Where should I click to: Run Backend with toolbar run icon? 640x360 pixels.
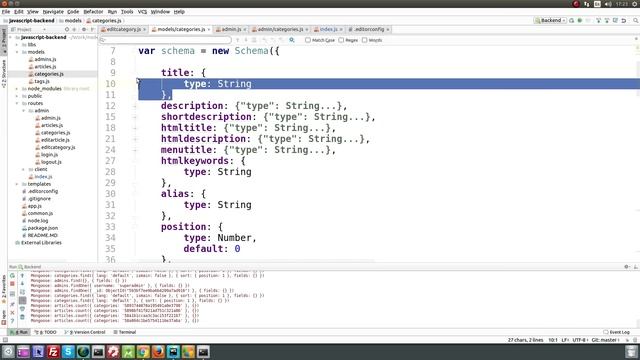click(572, 20)
